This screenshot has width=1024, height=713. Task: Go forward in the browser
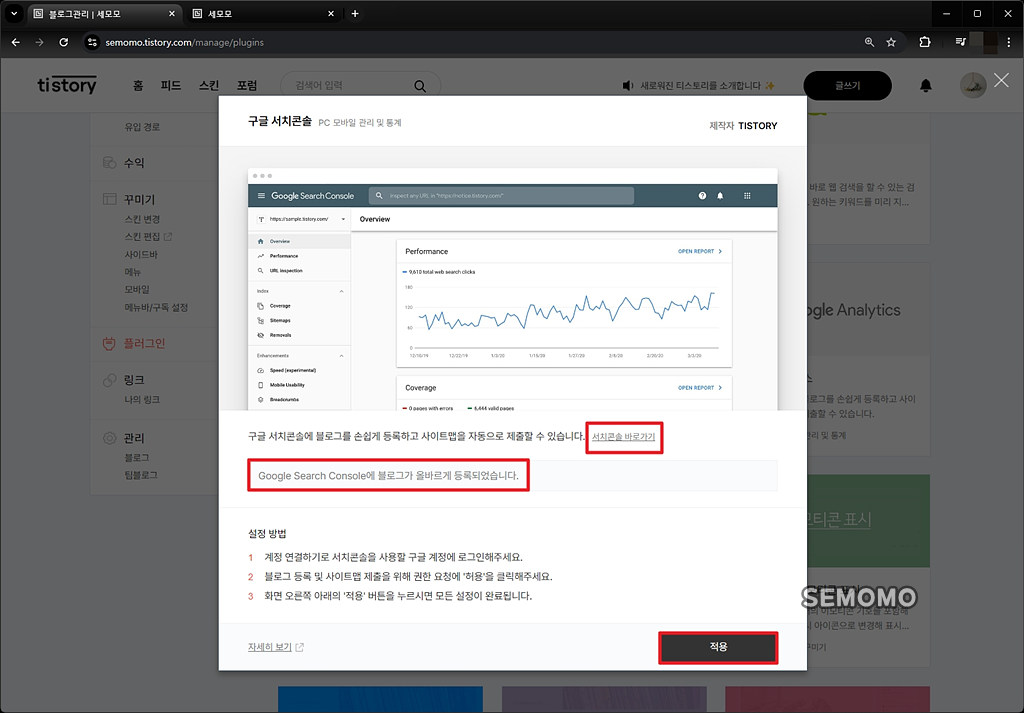(x=39, y=42)
